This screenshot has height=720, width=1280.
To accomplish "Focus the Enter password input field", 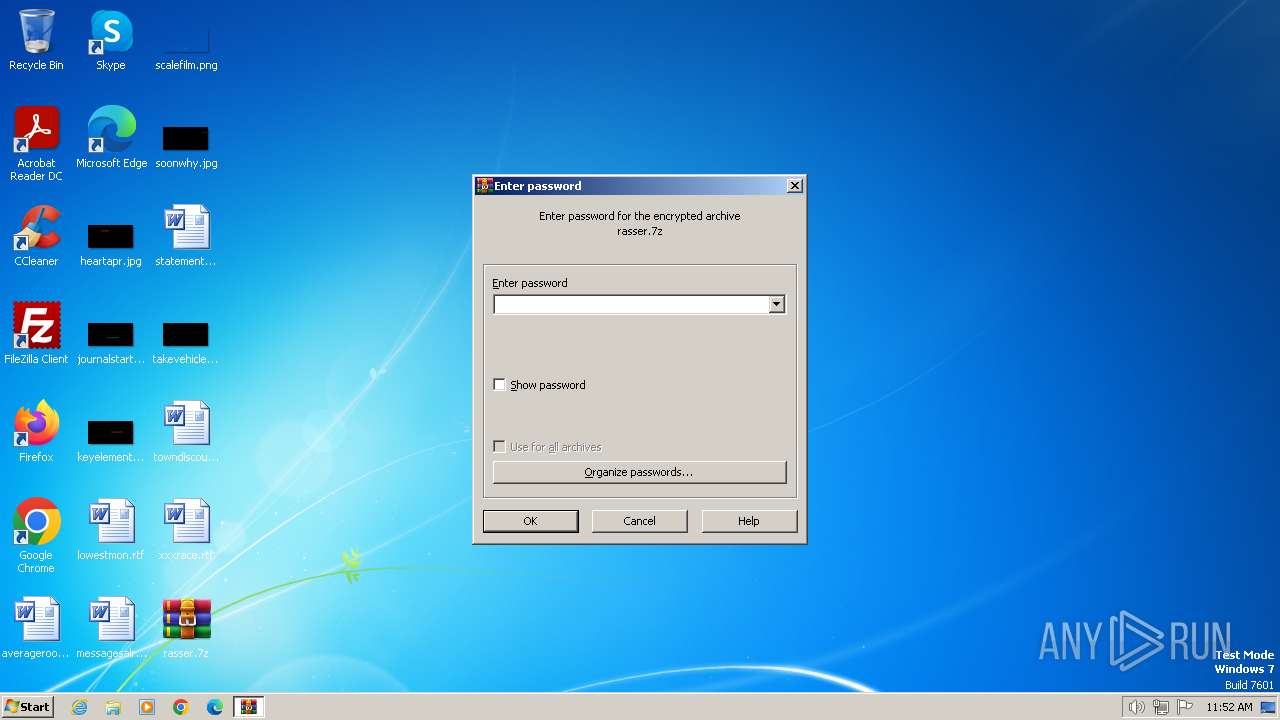I will 631,304.
